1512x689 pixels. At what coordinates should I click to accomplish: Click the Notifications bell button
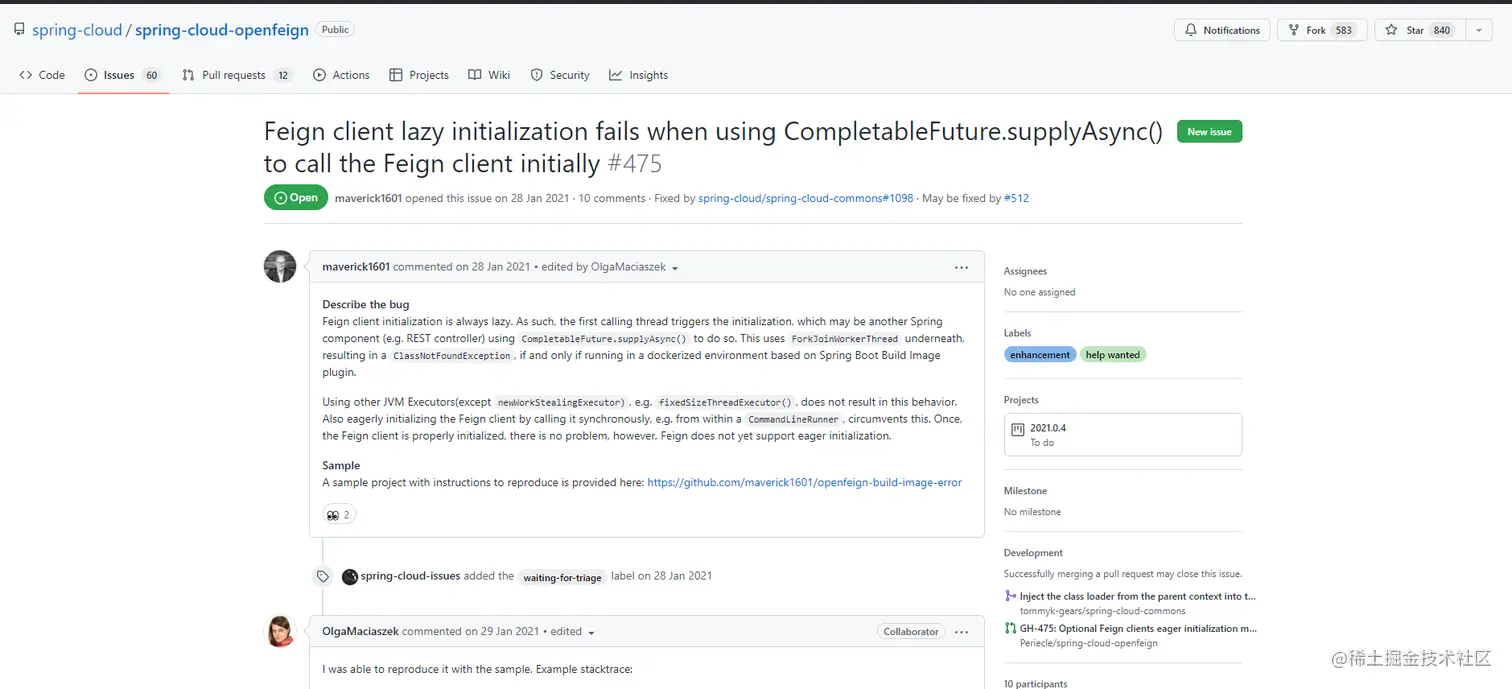[1222, 30]
